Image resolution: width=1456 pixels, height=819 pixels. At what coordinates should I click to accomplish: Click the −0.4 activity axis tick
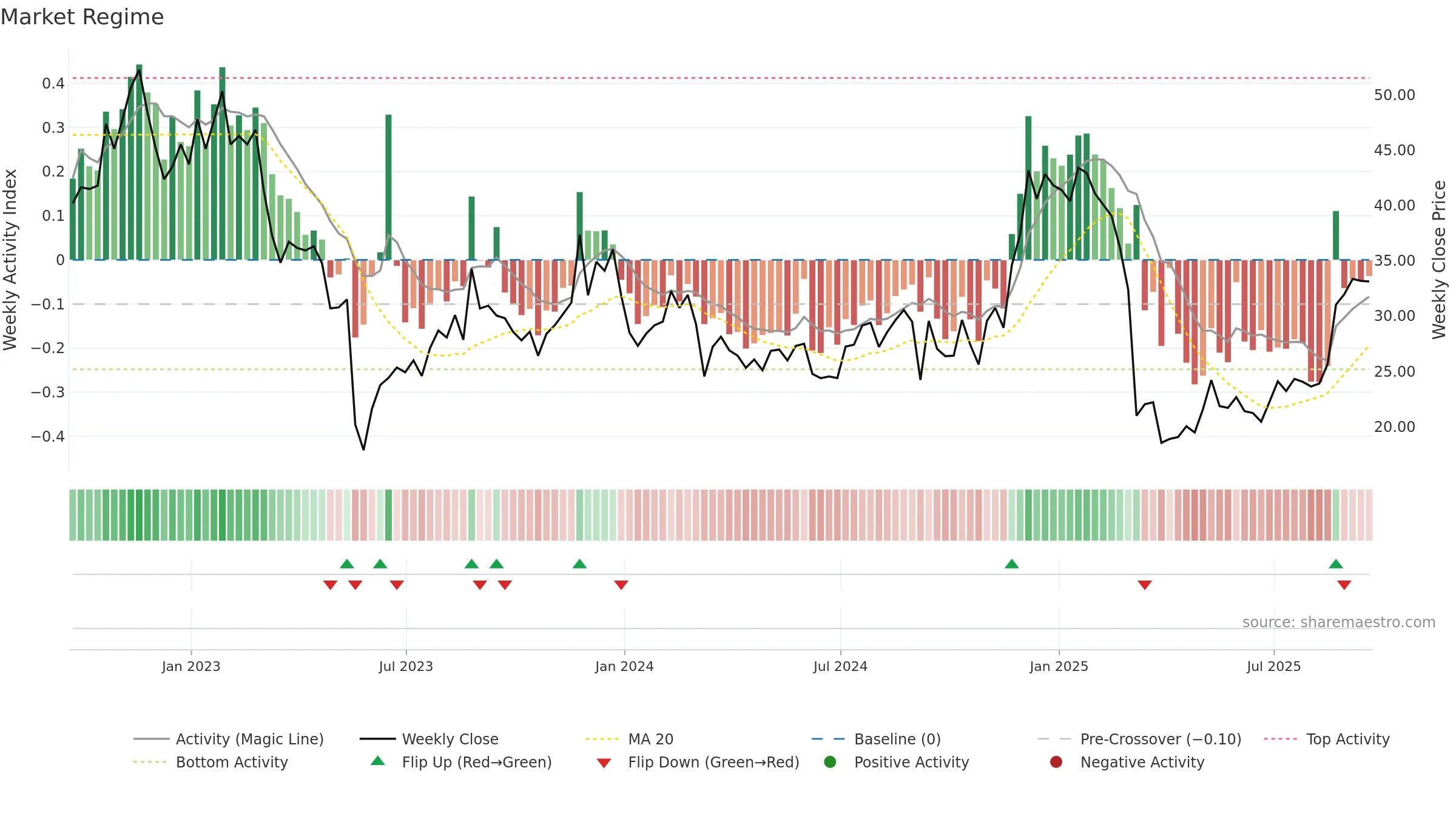coord(48,436)
